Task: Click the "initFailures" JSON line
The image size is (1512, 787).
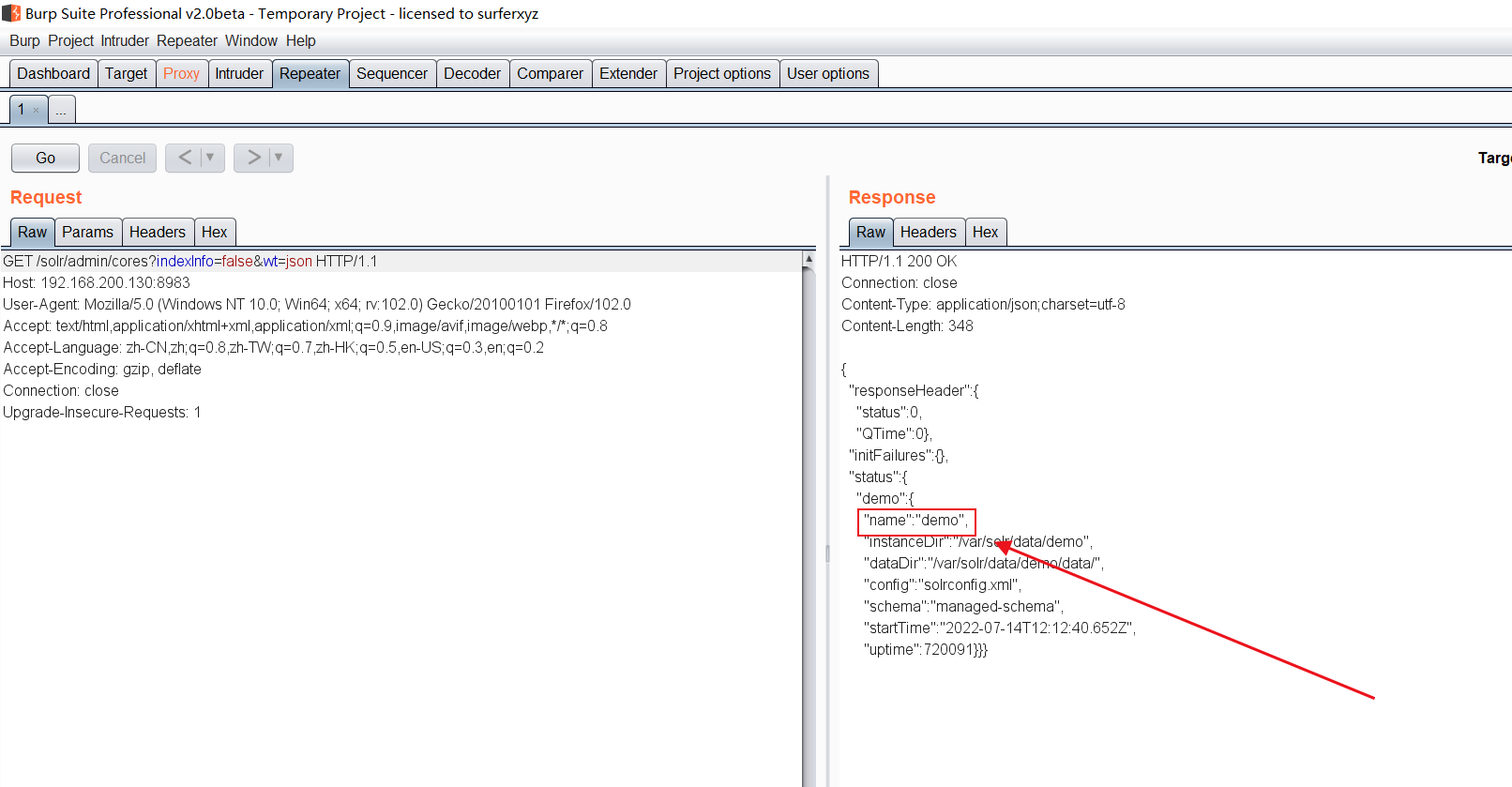Action: point(900,455)
